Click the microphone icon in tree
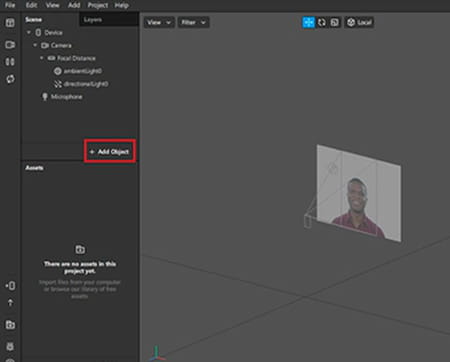The height and width of the screenshot is (362, 450). (45, 97)
